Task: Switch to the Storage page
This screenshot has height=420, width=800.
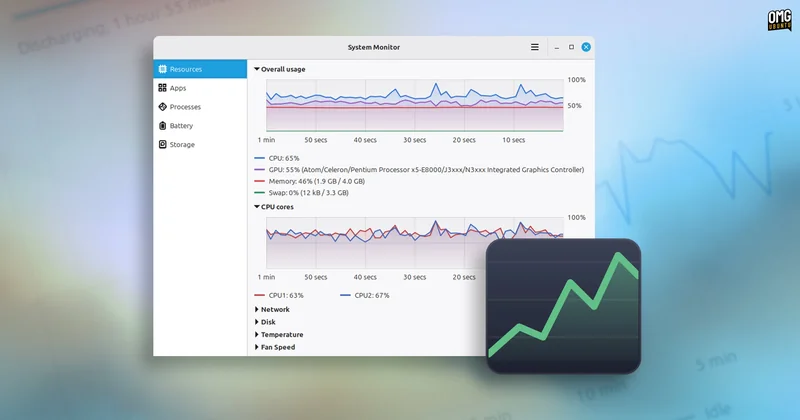Action: tap(200, 144)
